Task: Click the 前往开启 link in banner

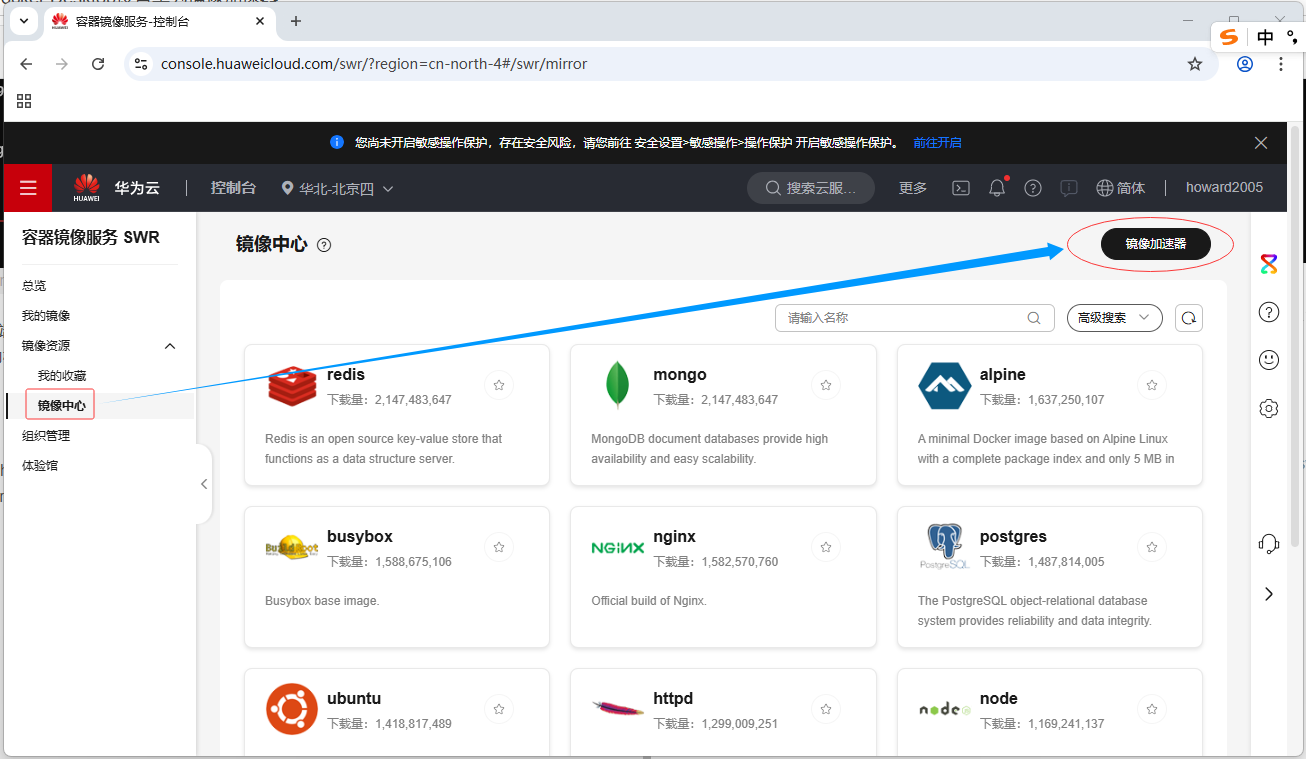Action: 937,143
